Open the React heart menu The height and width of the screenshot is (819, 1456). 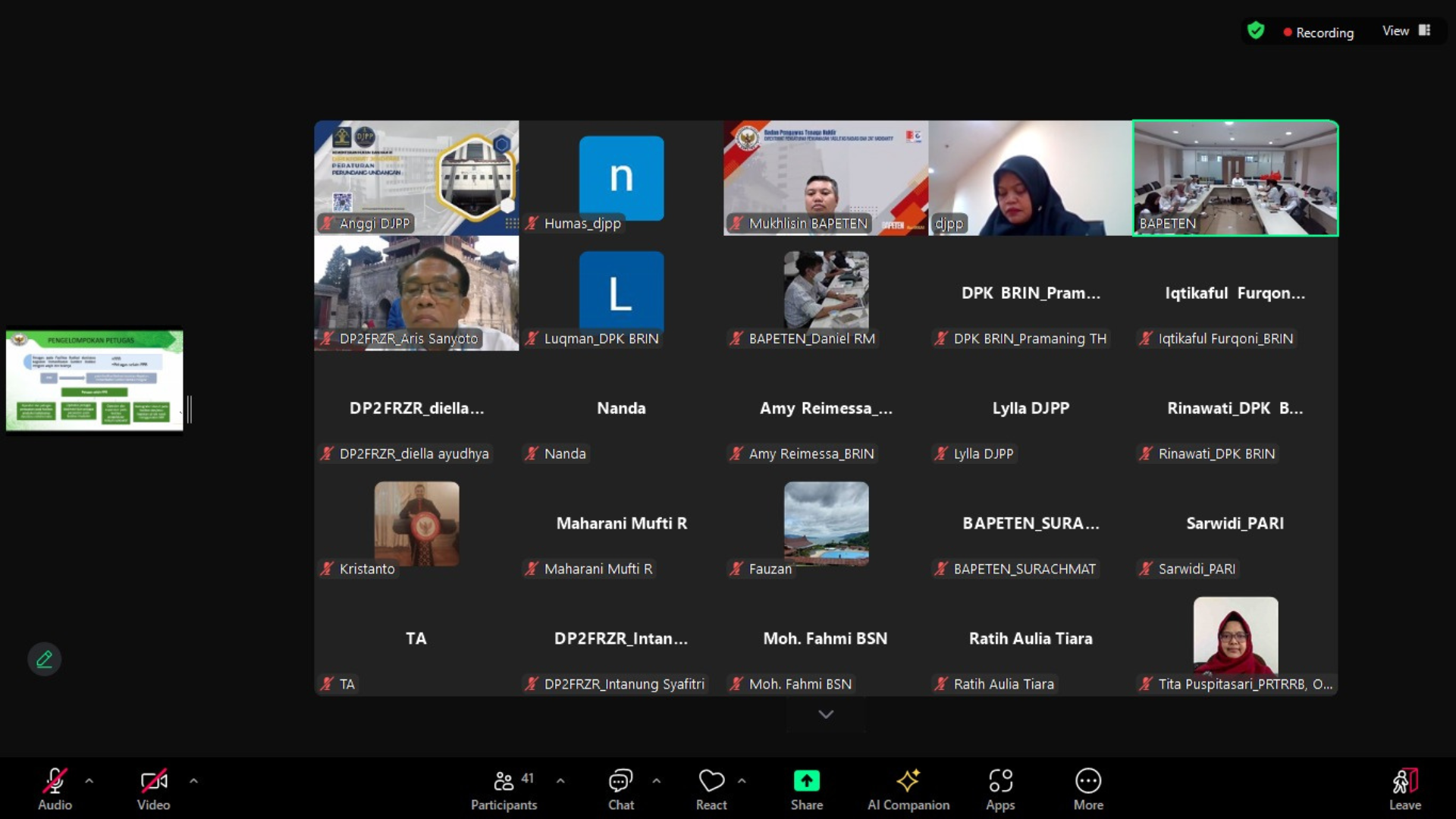click(711, 789)
